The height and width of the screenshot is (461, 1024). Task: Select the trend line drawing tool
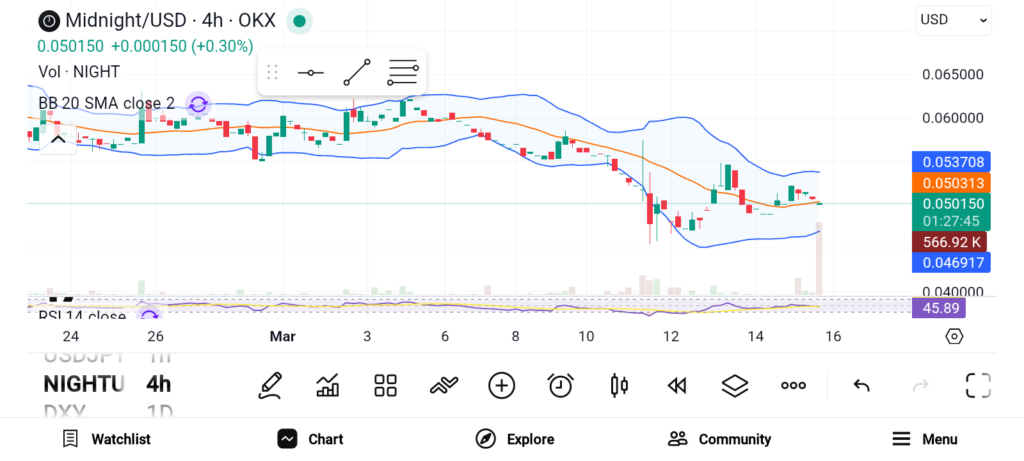(356, 73)
